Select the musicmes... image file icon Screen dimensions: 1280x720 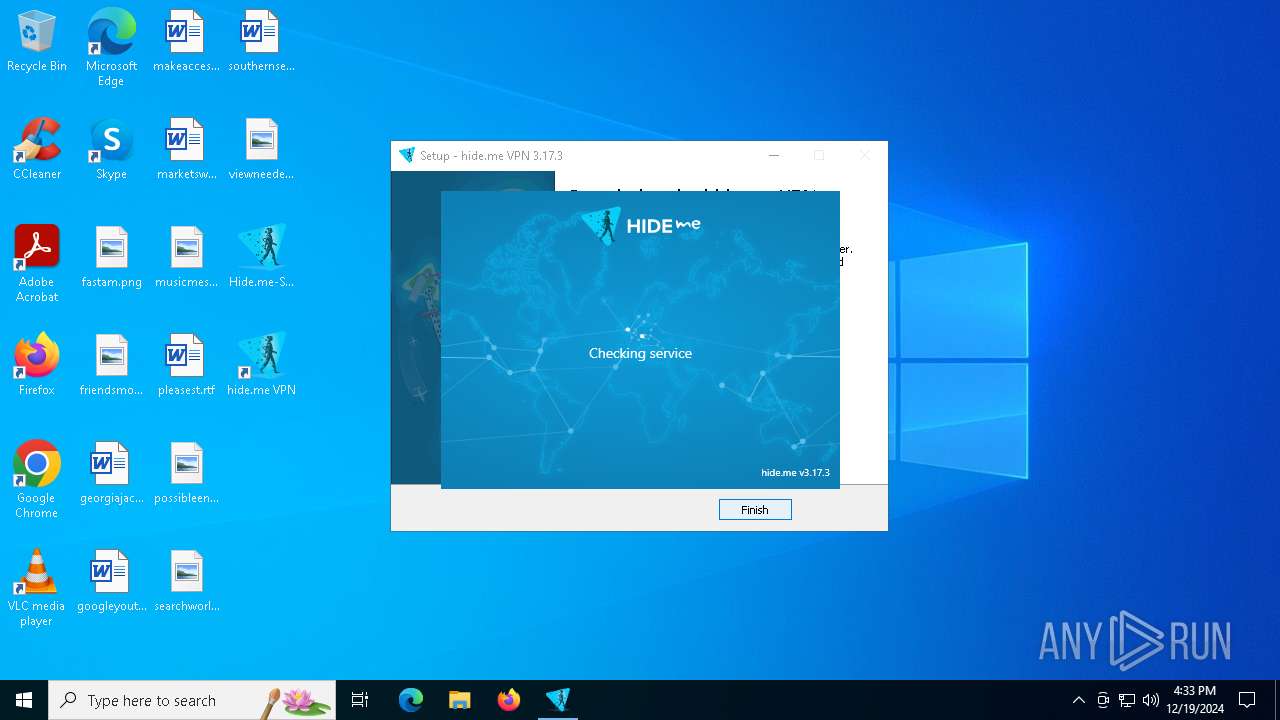coord(186,258)
